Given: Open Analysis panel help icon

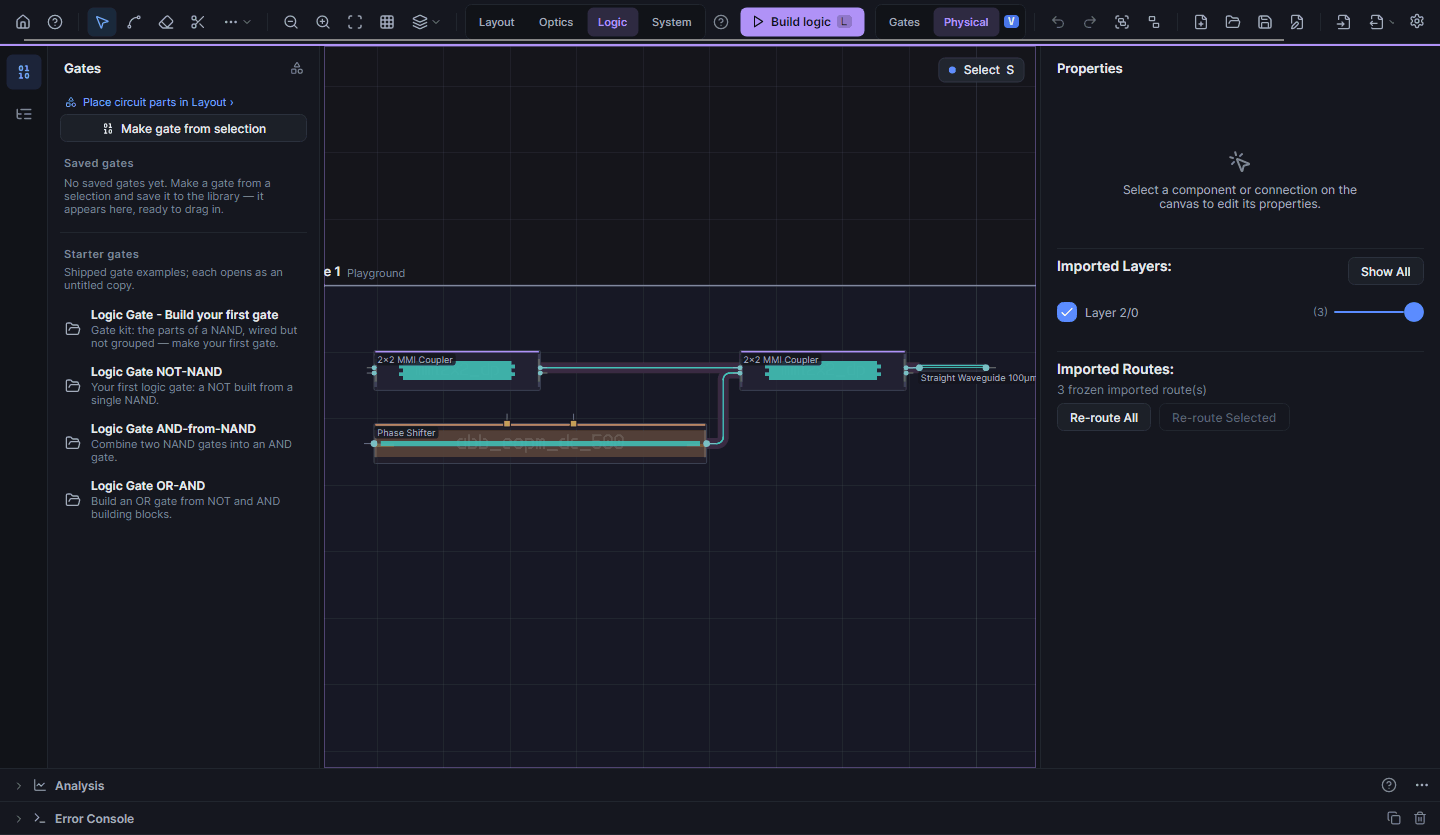Looking at the screenshot, I should coord(1388,785).
